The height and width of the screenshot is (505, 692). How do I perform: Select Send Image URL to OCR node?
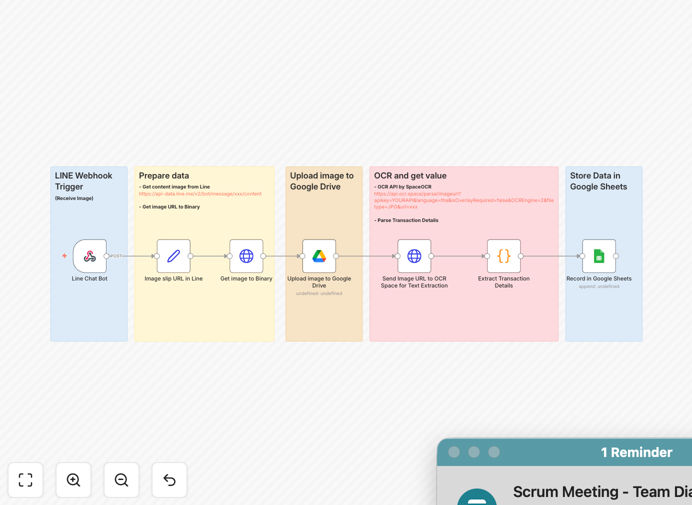[414, 256]
